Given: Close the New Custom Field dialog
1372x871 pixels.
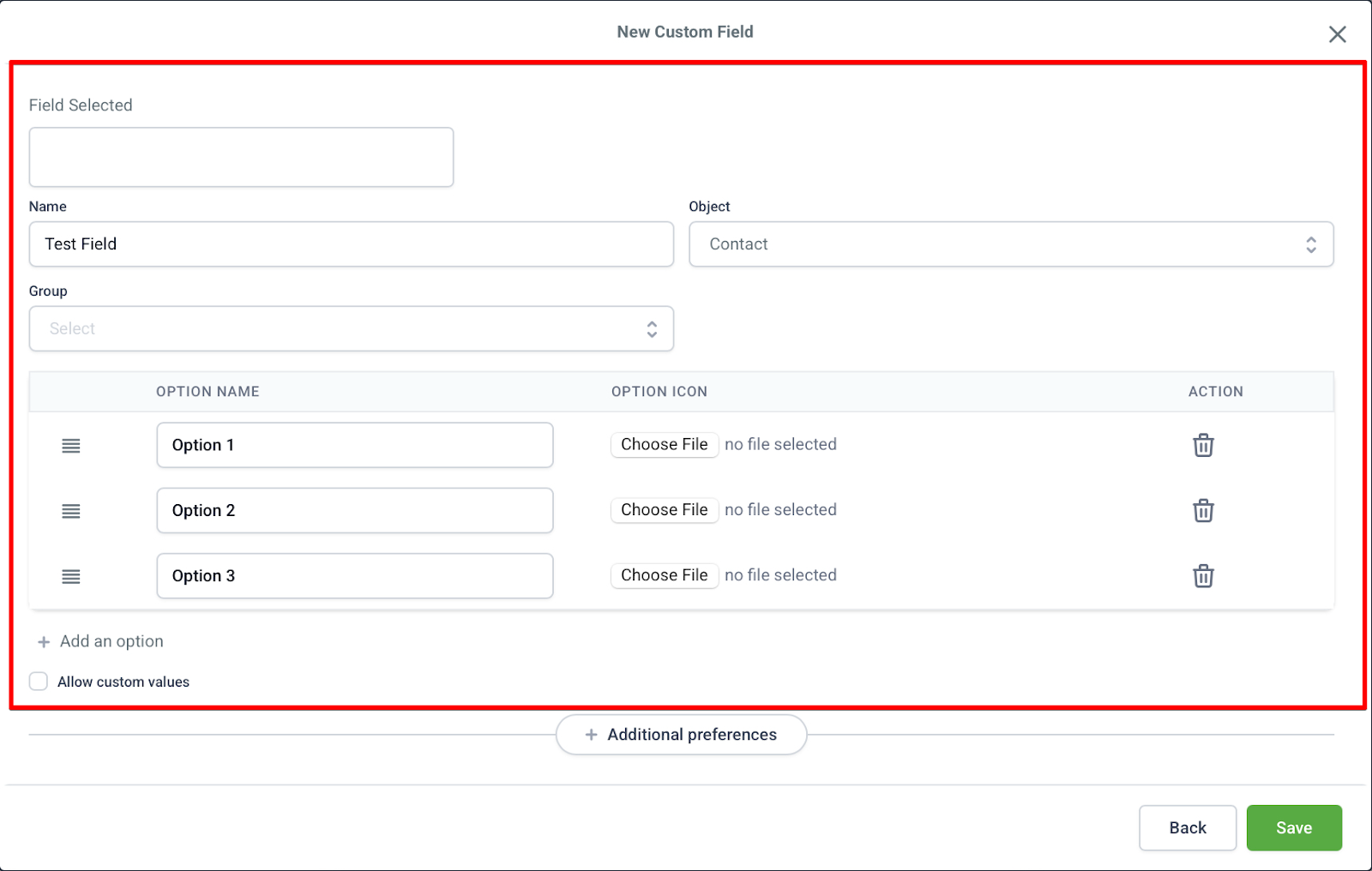Looking at the screenshot, I should click(x=1337, y=34).
